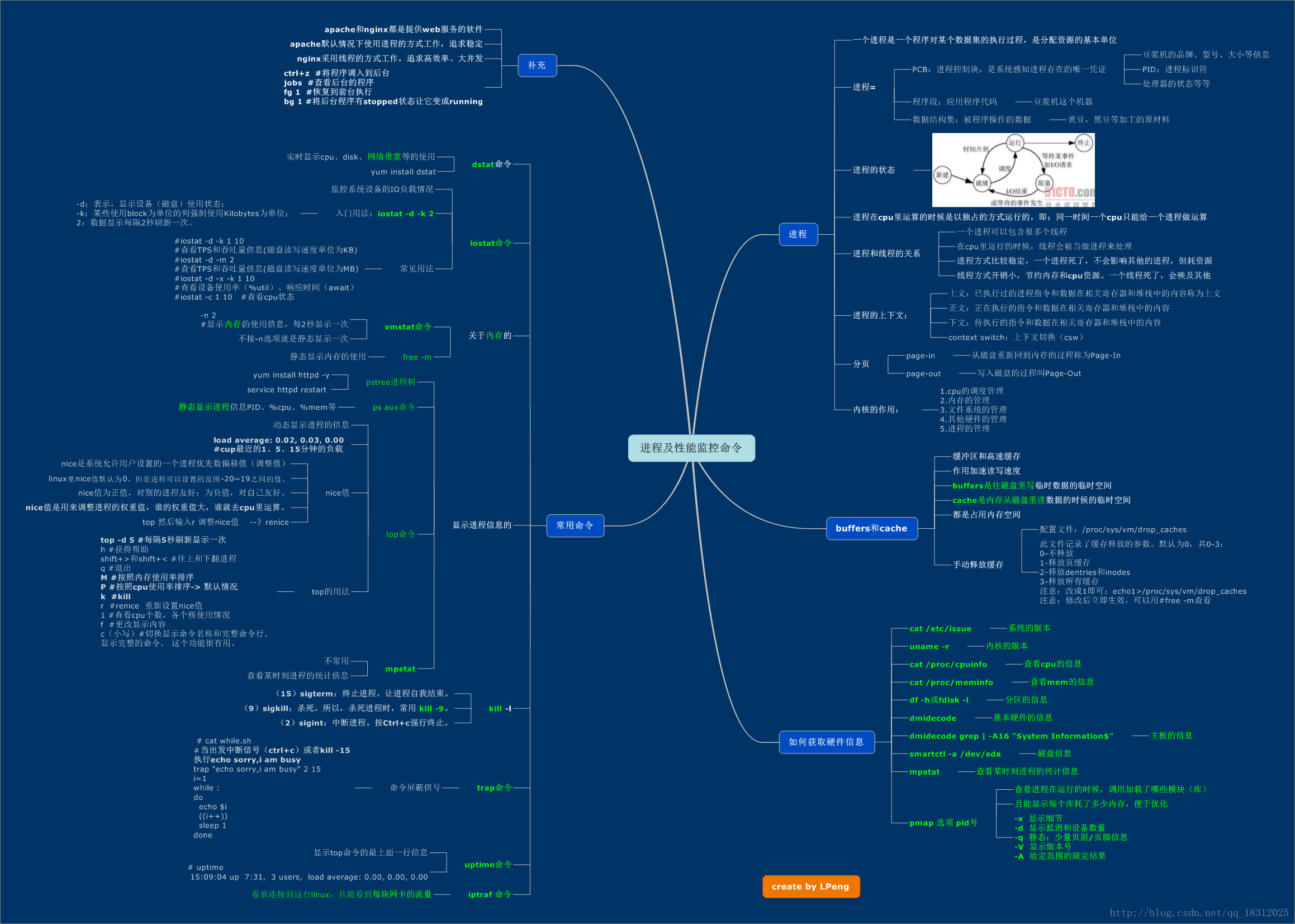Click the 关于内存的 topic
The image size is (1295, 924).
click(x=490, y=336)
